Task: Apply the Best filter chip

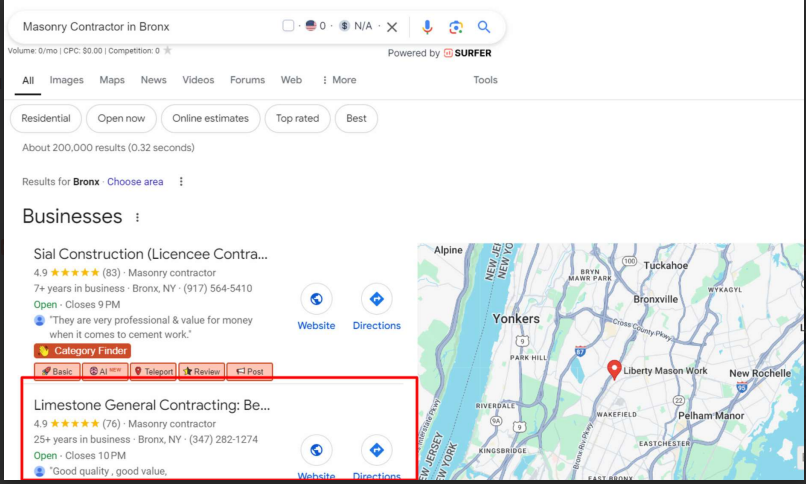Action: [x=356, y=119]
